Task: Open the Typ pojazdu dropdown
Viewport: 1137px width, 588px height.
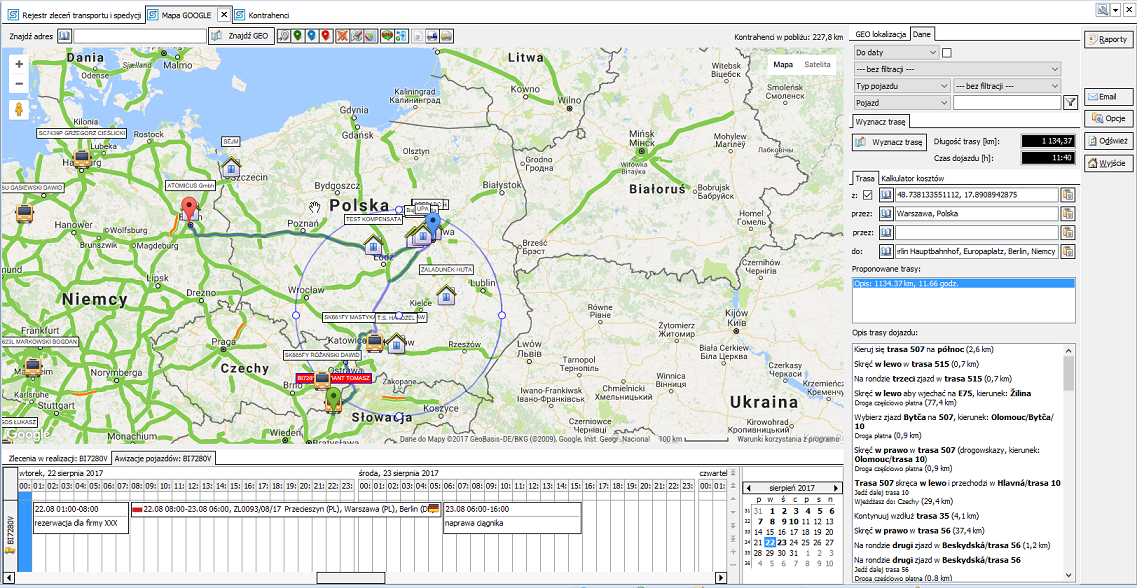Action: pyautogui.click(x=901, y=86)
